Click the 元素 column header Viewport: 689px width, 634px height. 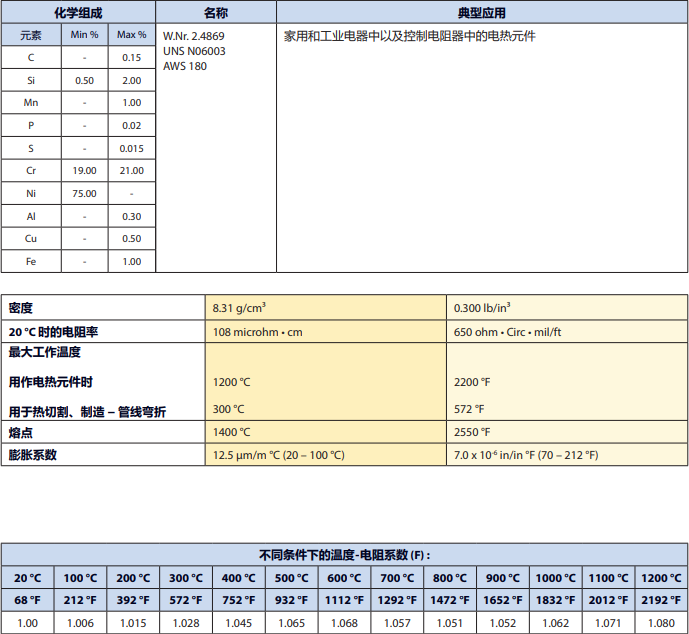coord(31,35)
